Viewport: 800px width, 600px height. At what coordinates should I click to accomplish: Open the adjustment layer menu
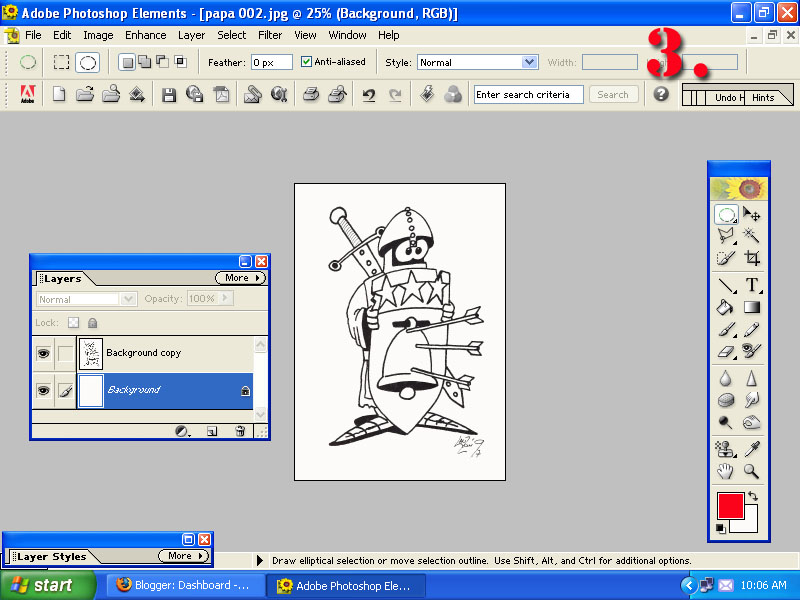click(182, 432)
